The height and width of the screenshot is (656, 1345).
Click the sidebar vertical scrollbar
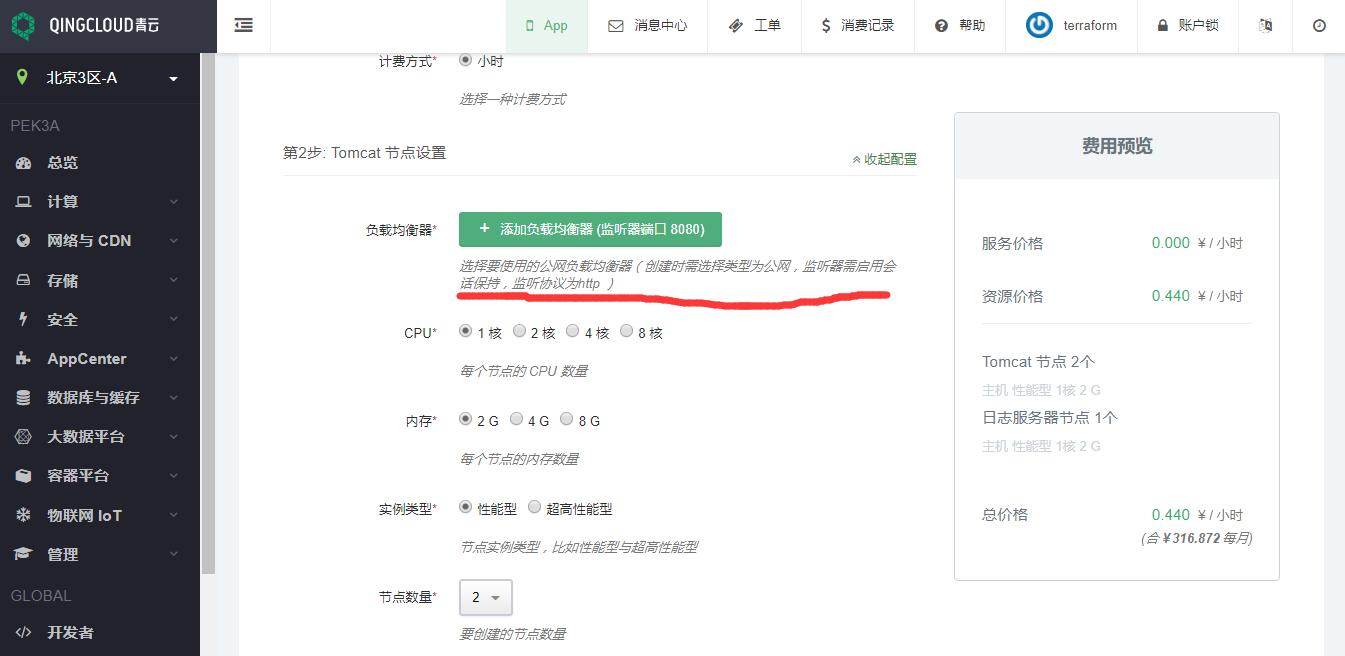point(209,300)
